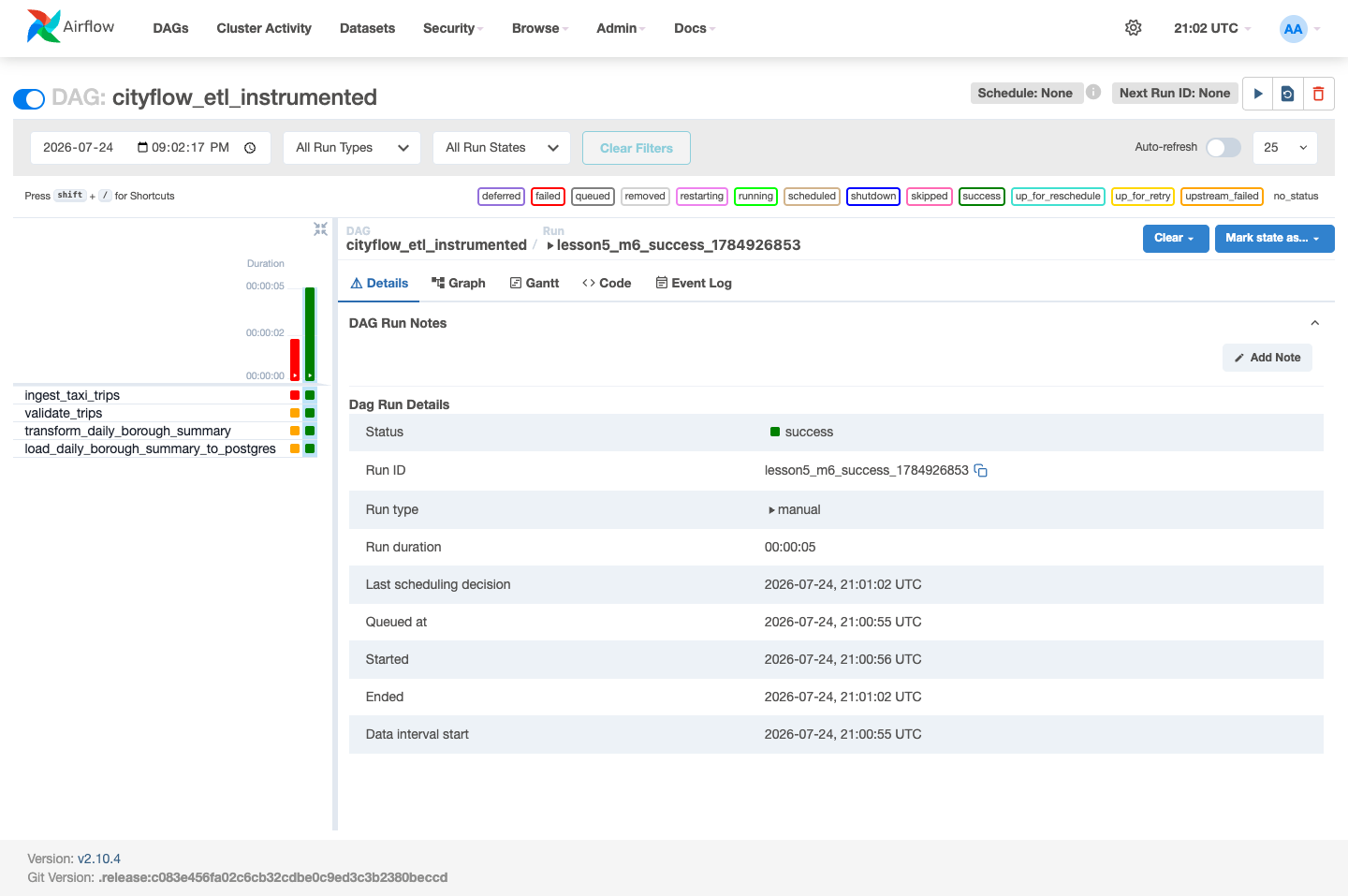Image resolution: width=1348 pixels, height=896 pixels.
Task: Open Datasets page
Action: coord(367,28)
